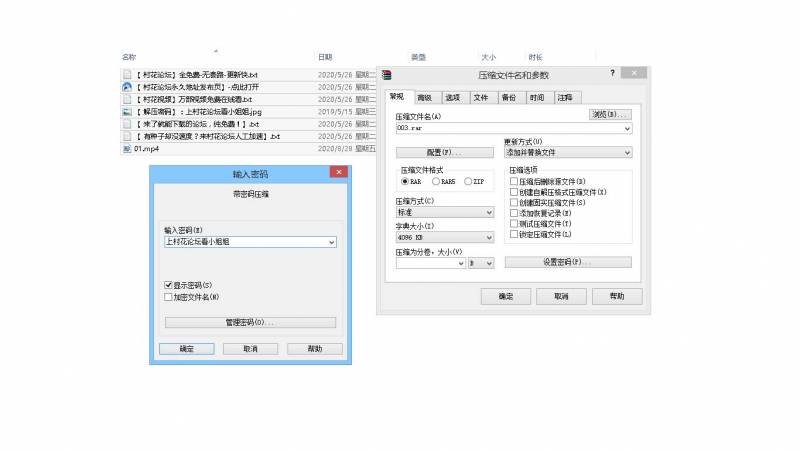800x450 pixels.
Task: Close the 输入密码 dialog with red X
Action: pyautogui.click(x=339, y=172)
